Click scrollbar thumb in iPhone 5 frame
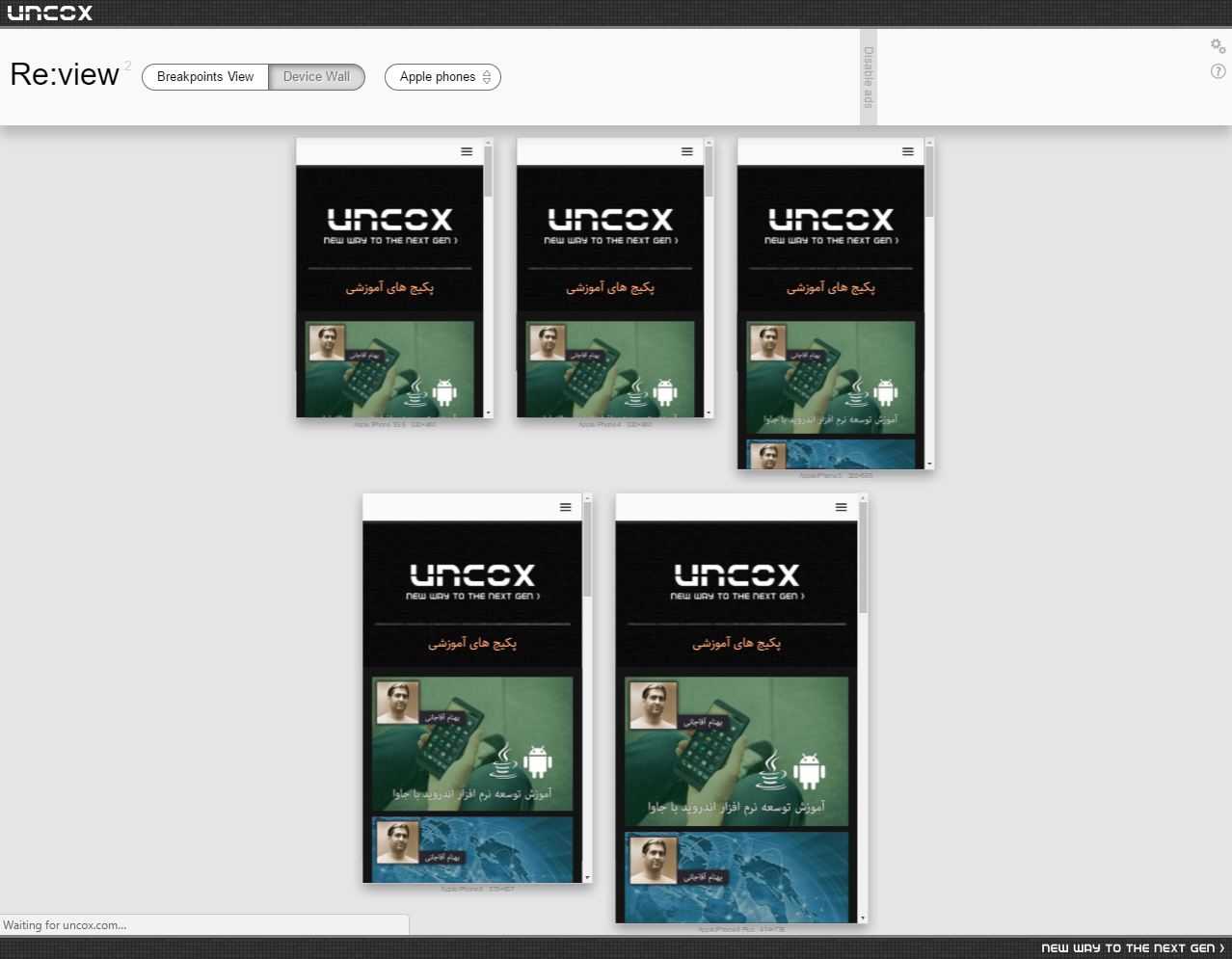1232x959 pixels. pos(929,181)
